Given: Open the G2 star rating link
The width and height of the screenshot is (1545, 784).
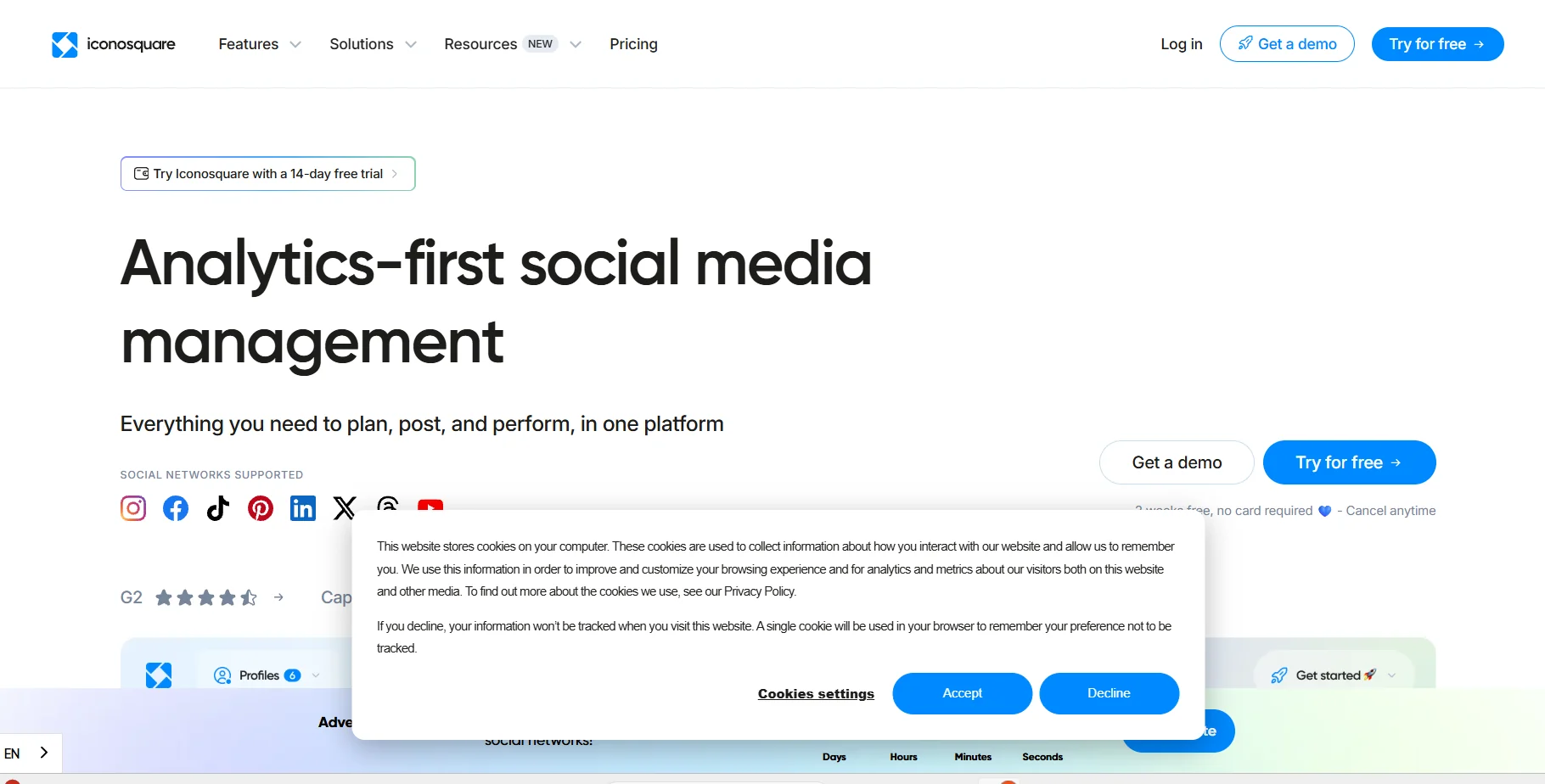Looking at the screenshot, I should 202,598.
